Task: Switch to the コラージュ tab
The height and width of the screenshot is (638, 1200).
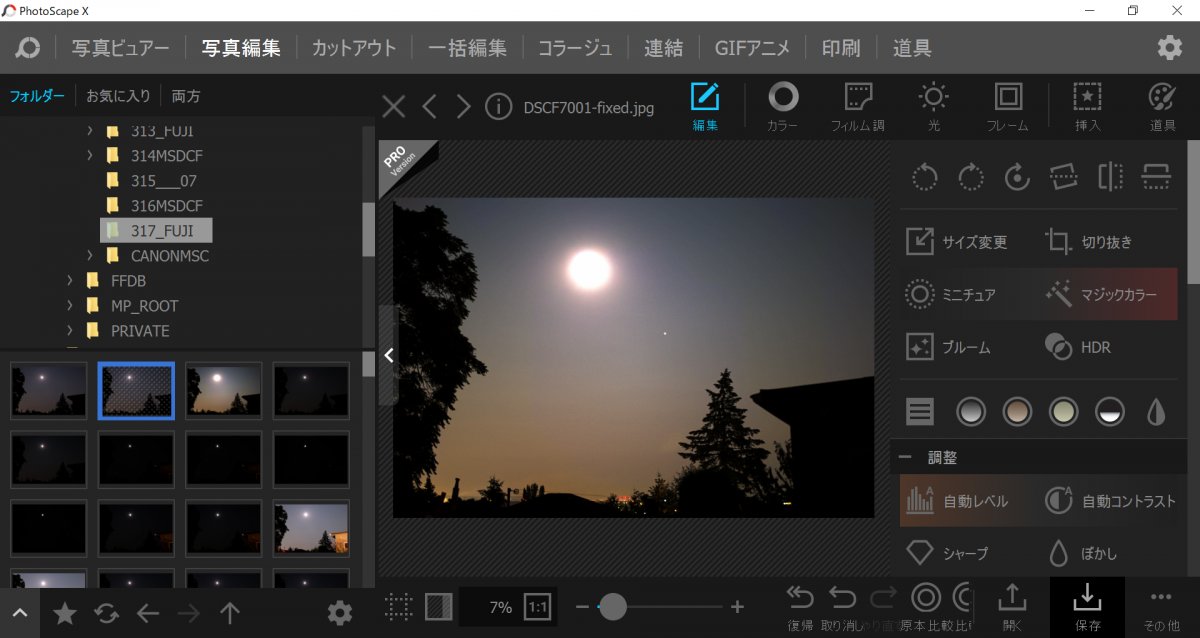Action: (x=575, y=48)
